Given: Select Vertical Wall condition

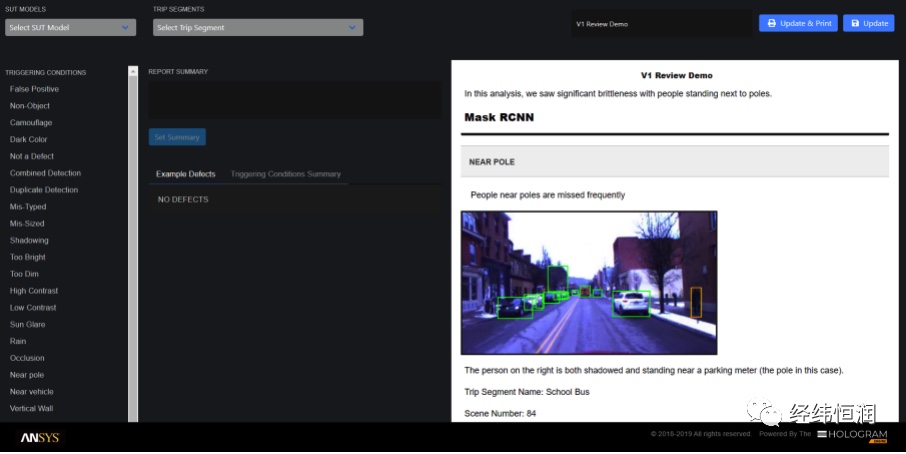Looking at the screenshot, I should pyautogui.click(x=31, y=408).
